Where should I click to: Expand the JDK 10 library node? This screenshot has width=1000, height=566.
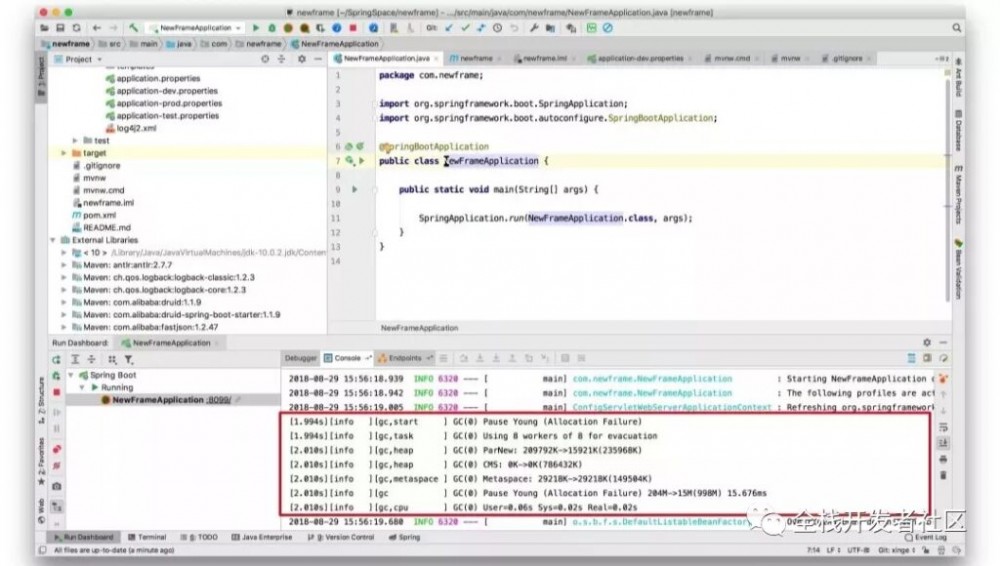[63, 253]
